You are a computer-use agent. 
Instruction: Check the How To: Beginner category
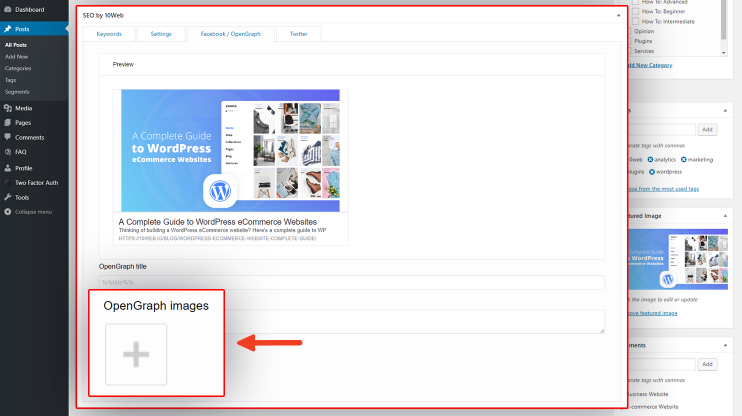coord(636,11)
